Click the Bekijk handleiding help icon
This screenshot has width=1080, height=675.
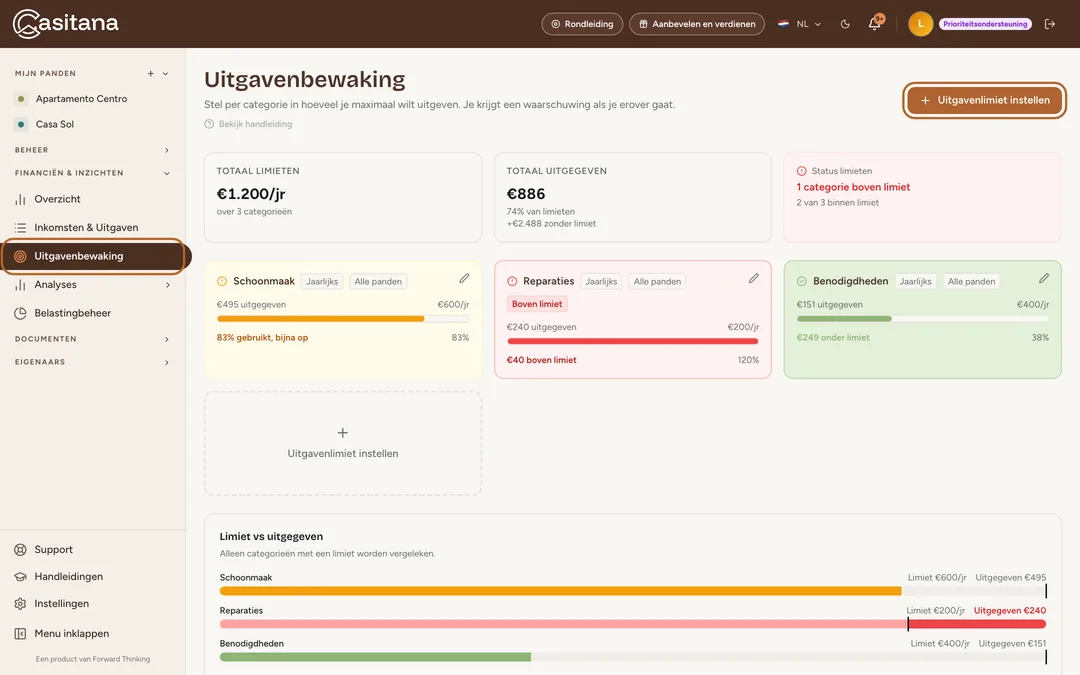tap(209, 124)
